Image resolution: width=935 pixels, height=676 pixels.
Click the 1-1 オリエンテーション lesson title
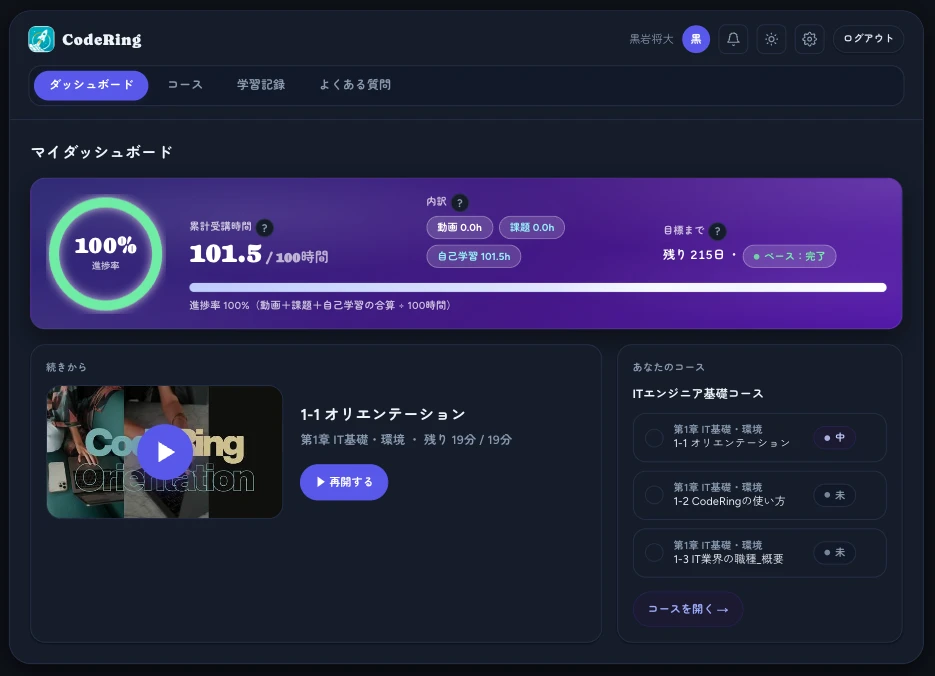pyautogui.click(x=383, y=414)
